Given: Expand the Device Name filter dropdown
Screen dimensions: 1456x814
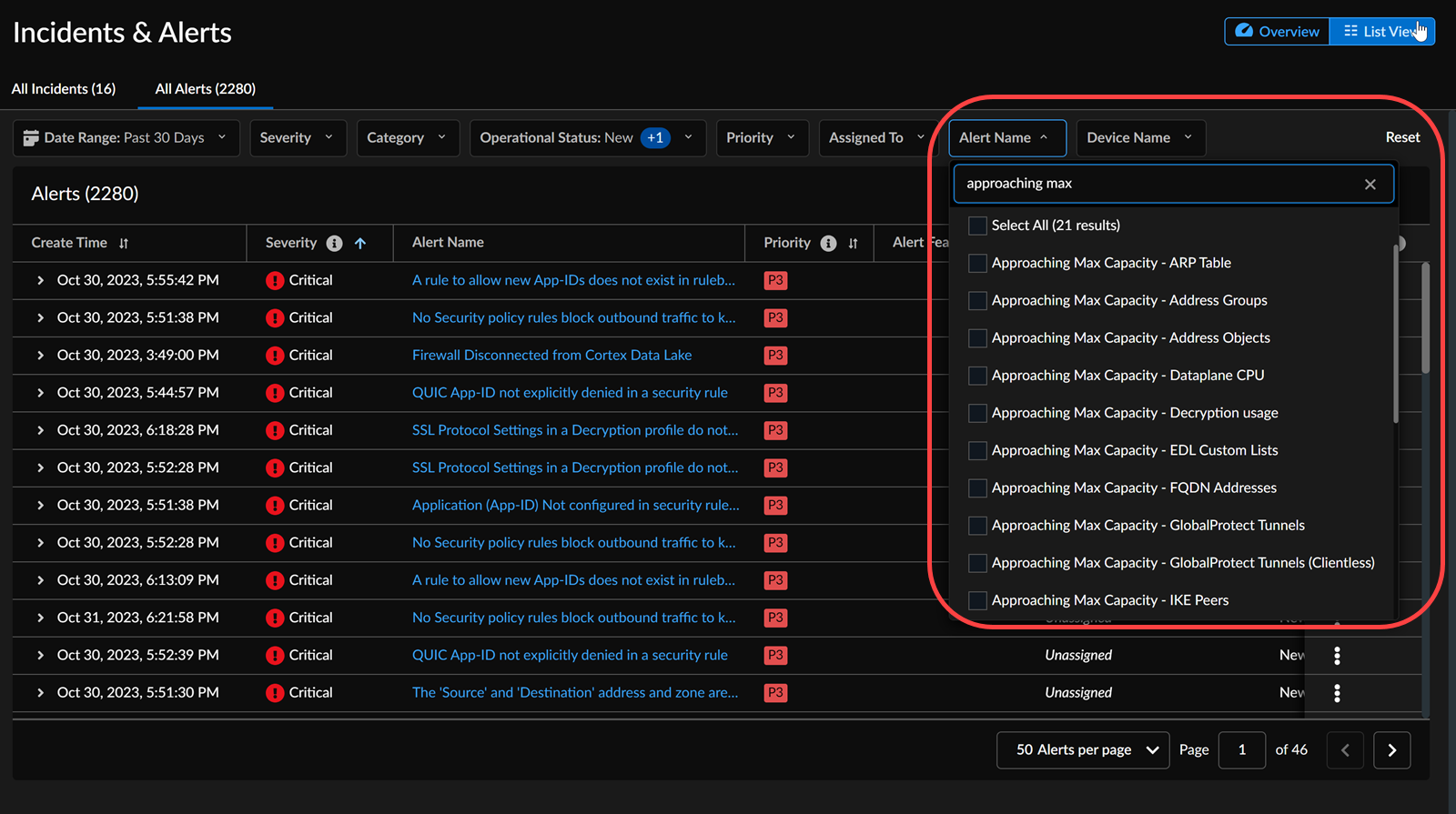Looking at the screenshot, I should [x=1140, y=138].
